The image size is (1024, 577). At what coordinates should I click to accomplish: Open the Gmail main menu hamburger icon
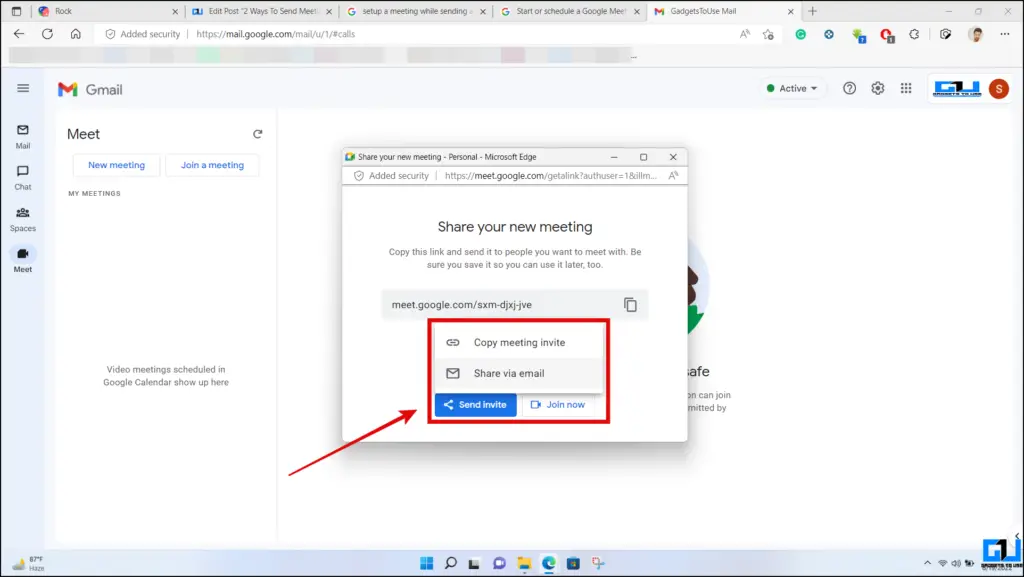pyautogui.click(x=23, y=88)
